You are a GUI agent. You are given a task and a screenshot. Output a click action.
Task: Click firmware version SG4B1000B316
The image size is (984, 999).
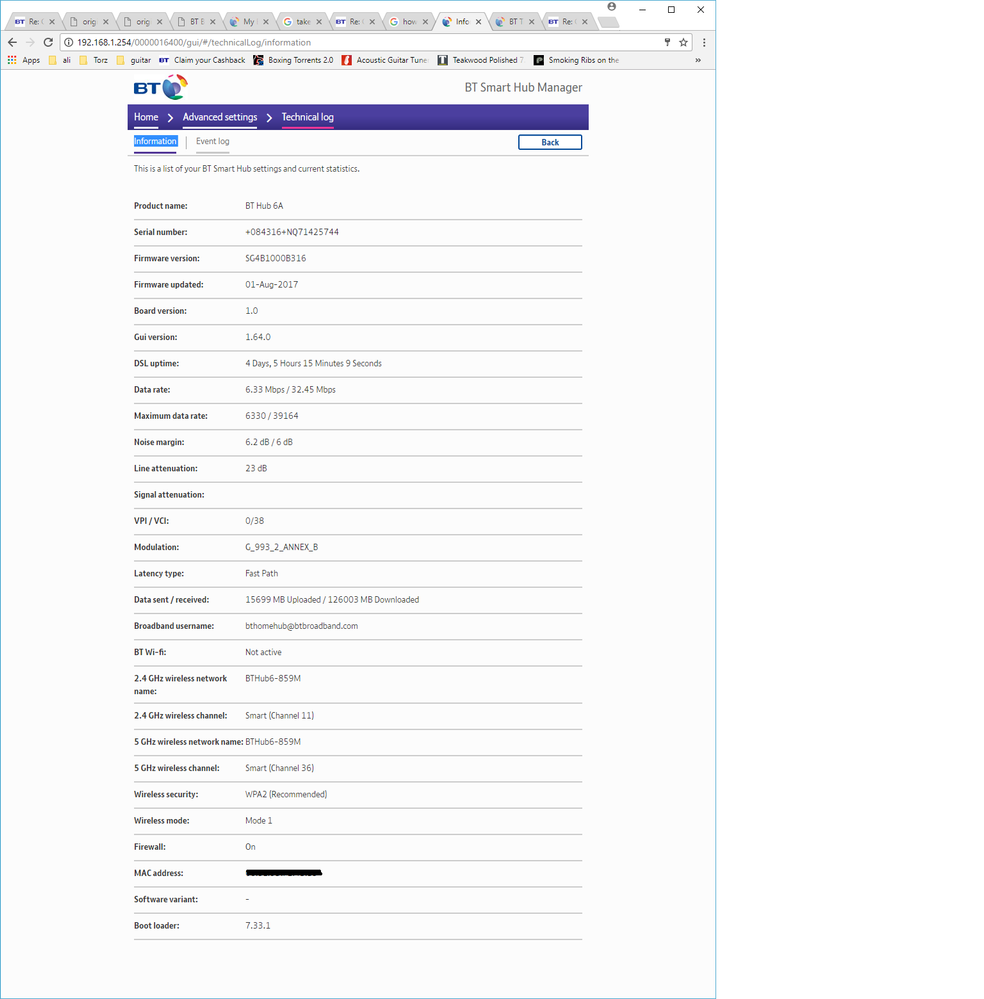point(275,258)
